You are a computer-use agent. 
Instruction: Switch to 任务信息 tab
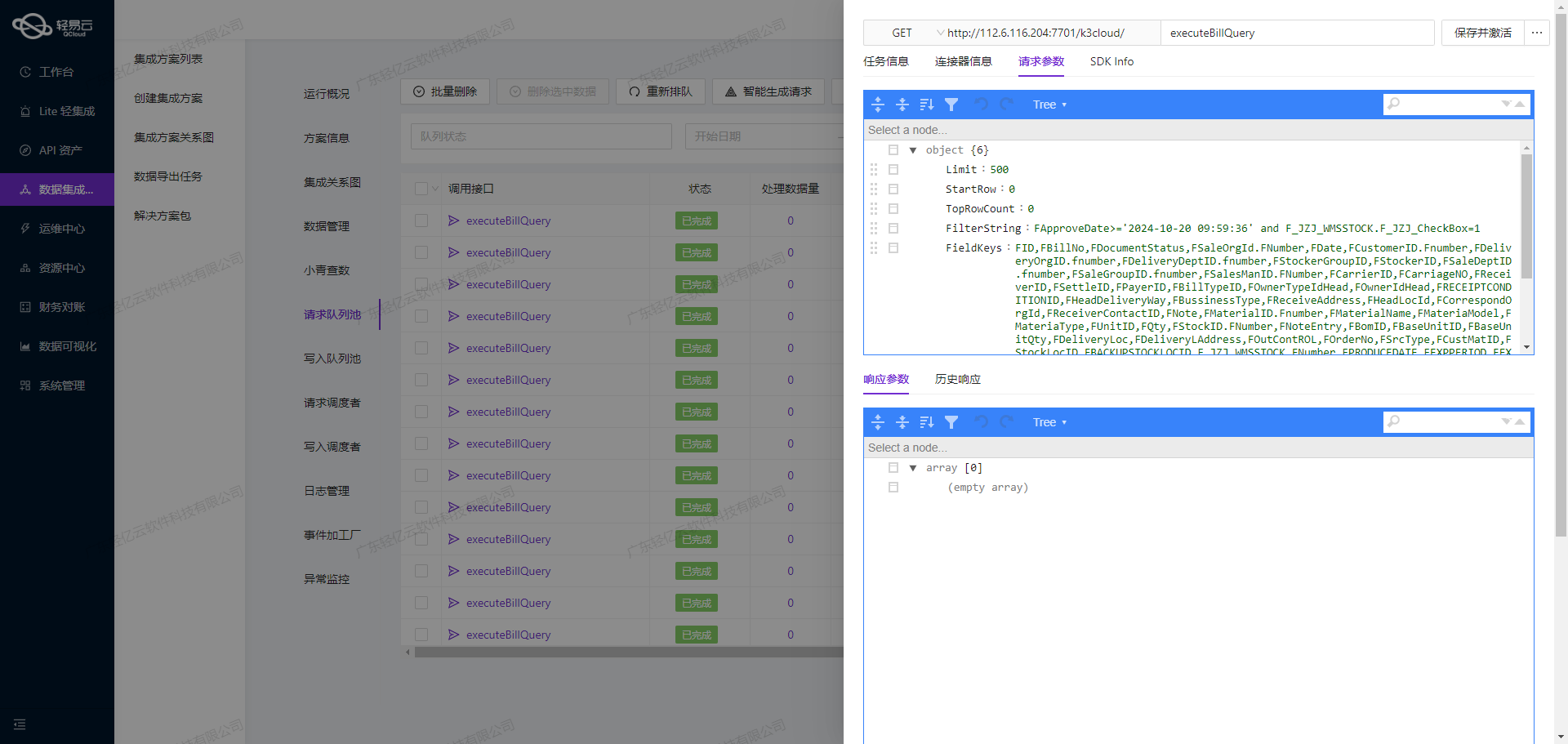886,61
